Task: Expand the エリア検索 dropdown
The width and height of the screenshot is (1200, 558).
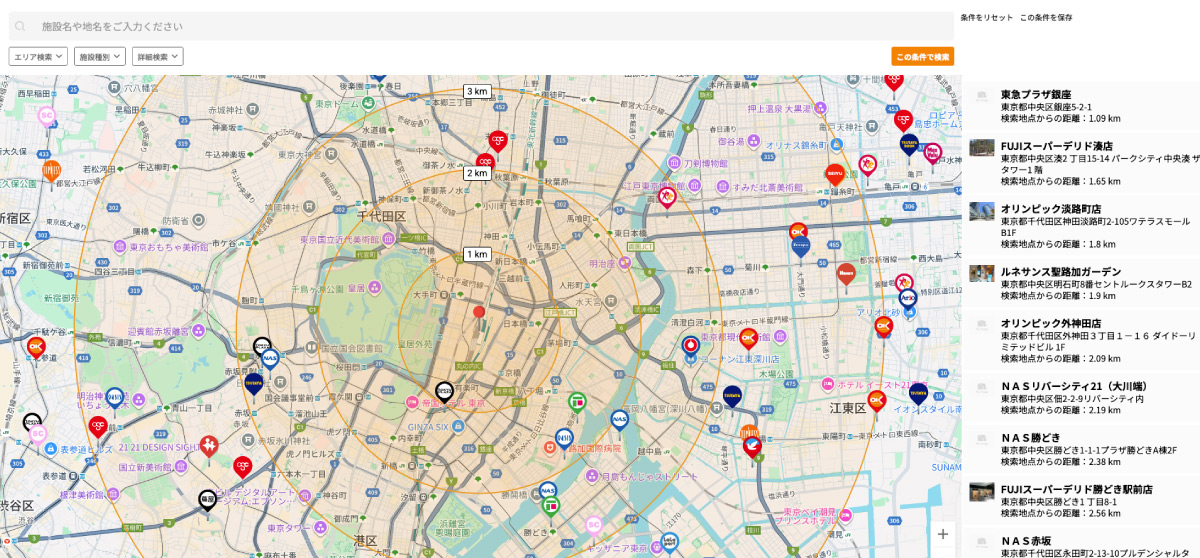Action: pyautogui.click(x=38, y=57)
